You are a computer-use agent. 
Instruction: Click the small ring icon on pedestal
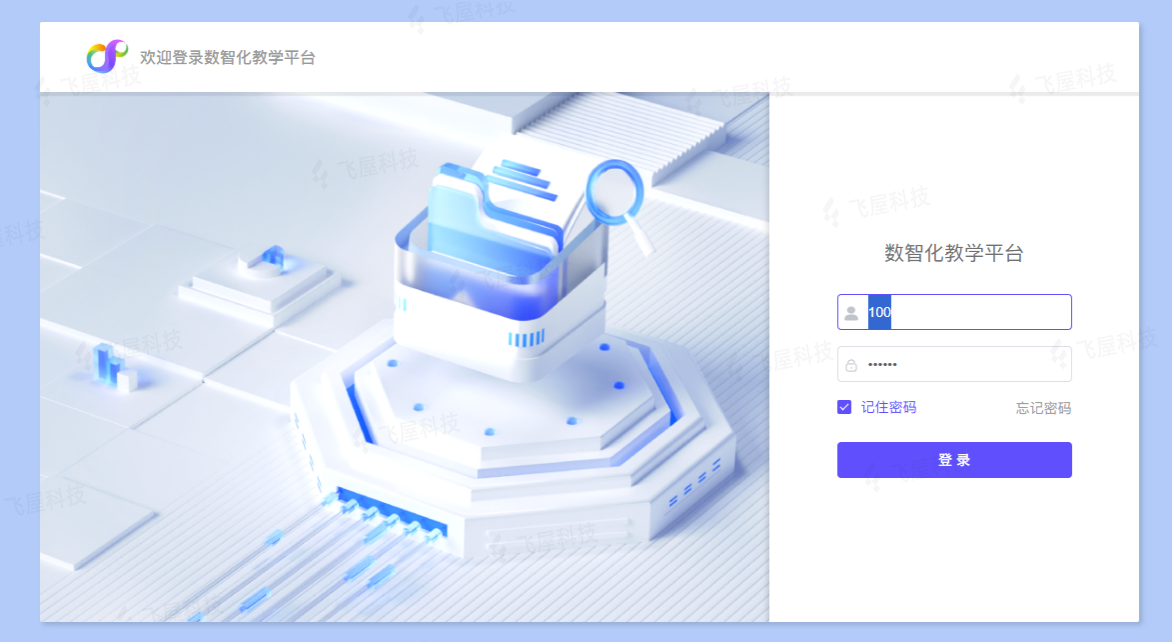[x=268, y=258]
